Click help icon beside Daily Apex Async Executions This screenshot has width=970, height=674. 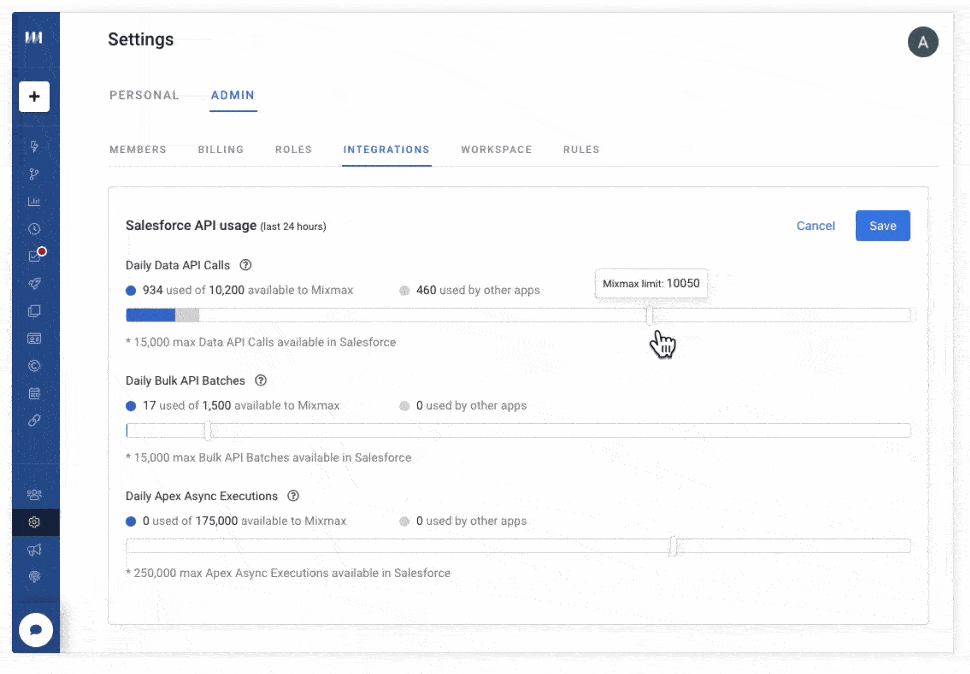pyautogui.click(x=293, y=495)
